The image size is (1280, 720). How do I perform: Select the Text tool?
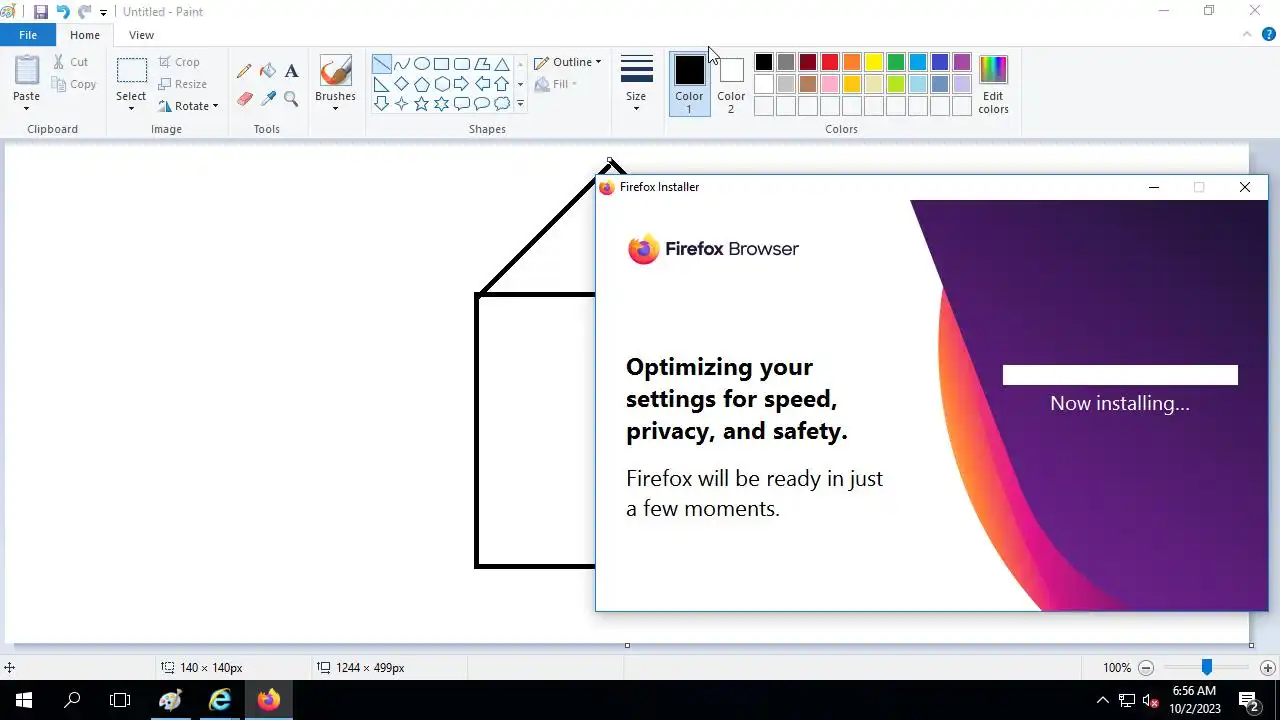coord(291,71)
